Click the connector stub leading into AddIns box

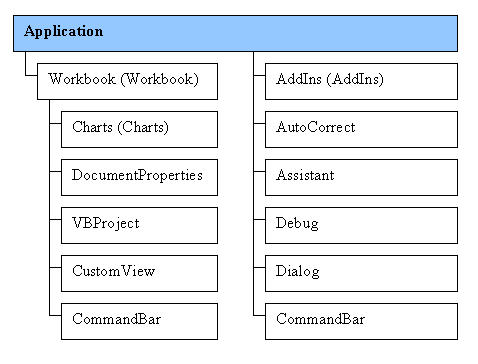pos(259,76)
